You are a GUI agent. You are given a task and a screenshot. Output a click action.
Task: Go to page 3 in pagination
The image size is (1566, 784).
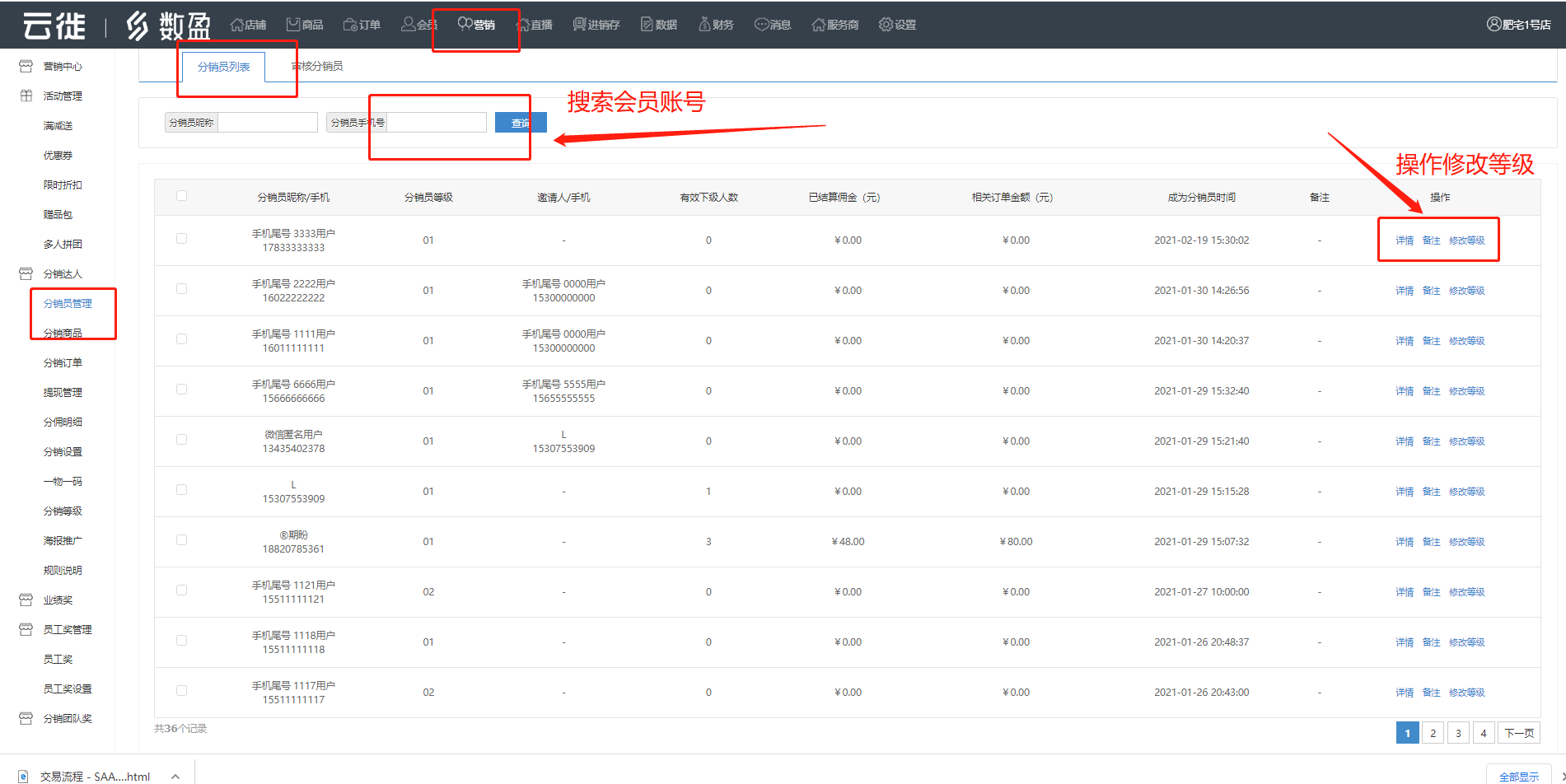tap(1458, 733)
